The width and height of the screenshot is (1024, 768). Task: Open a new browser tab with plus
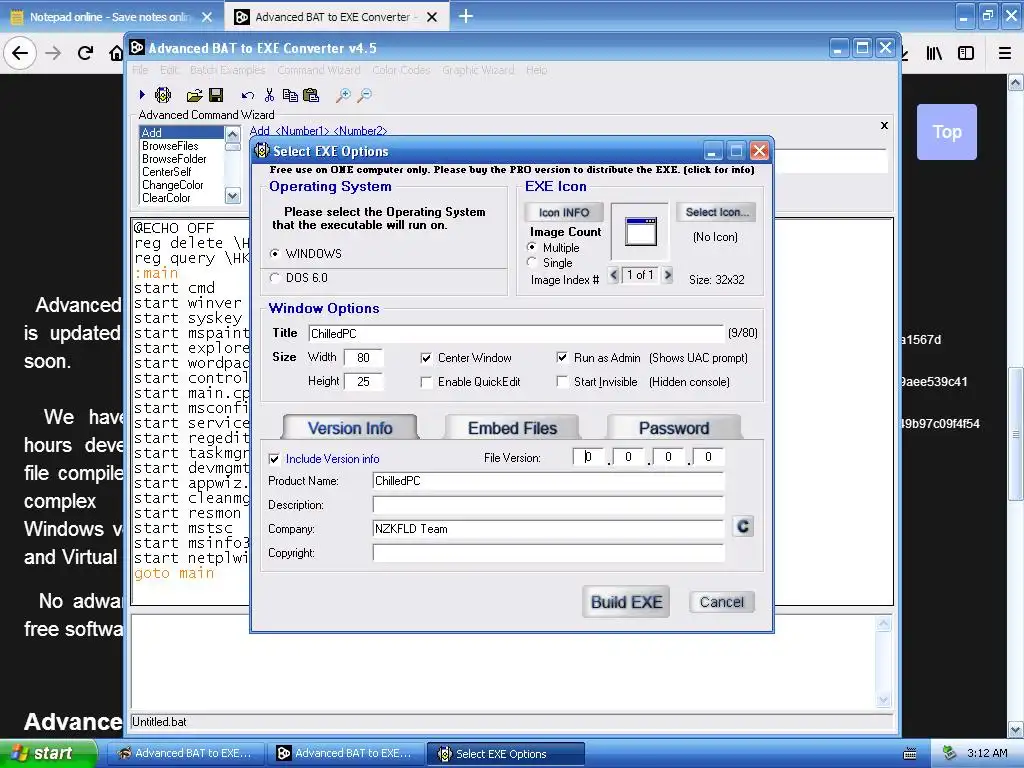(x=466, y=16)
